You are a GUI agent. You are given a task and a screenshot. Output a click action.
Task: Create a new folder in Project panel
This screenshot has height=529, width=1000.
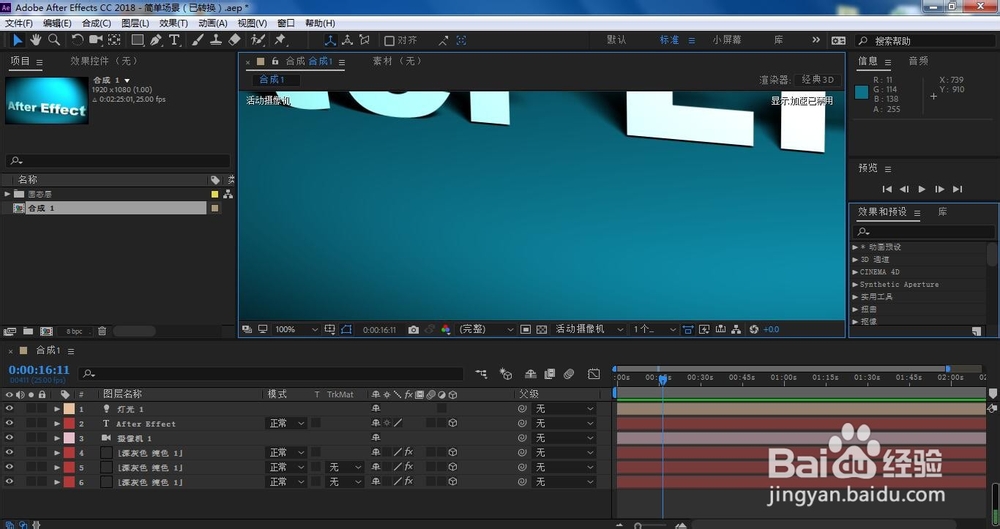click(28, 331)
